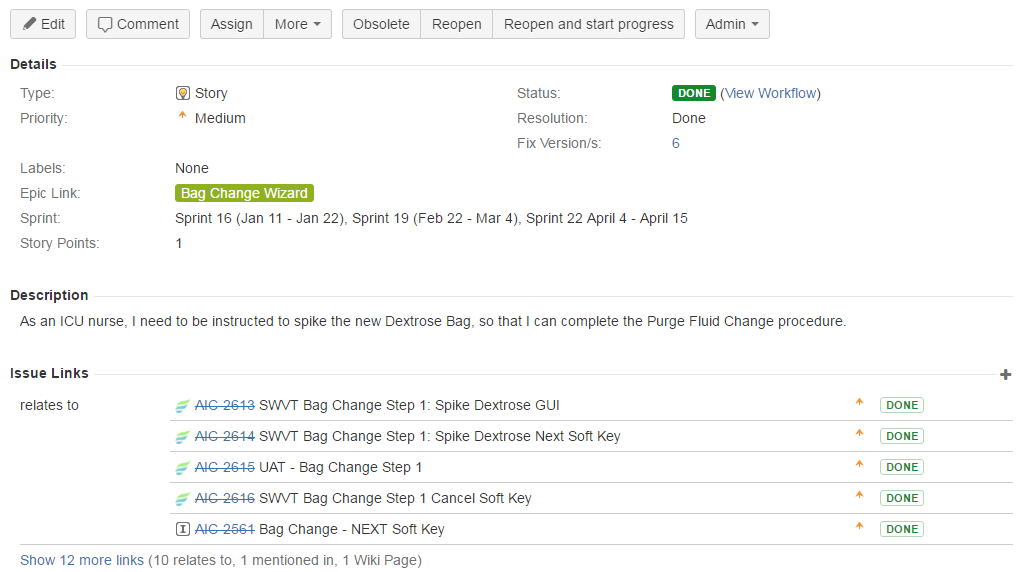Mark the issue as Obsolete
1023x572 pixels.
pyautogui.click(x=381, y=24)
